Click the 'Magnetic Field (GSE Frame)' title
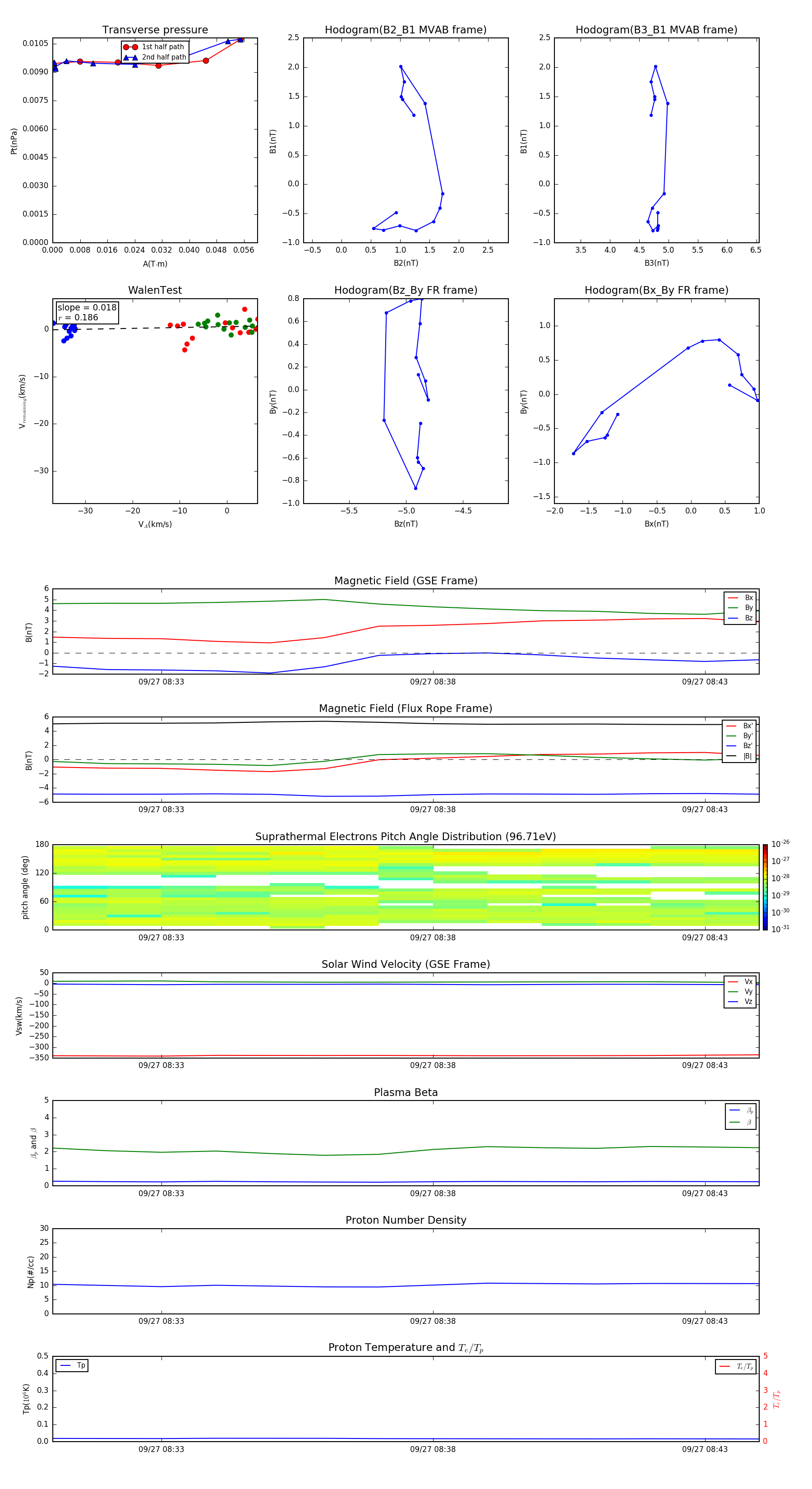The image size is (812, 1489). point(406,581)
